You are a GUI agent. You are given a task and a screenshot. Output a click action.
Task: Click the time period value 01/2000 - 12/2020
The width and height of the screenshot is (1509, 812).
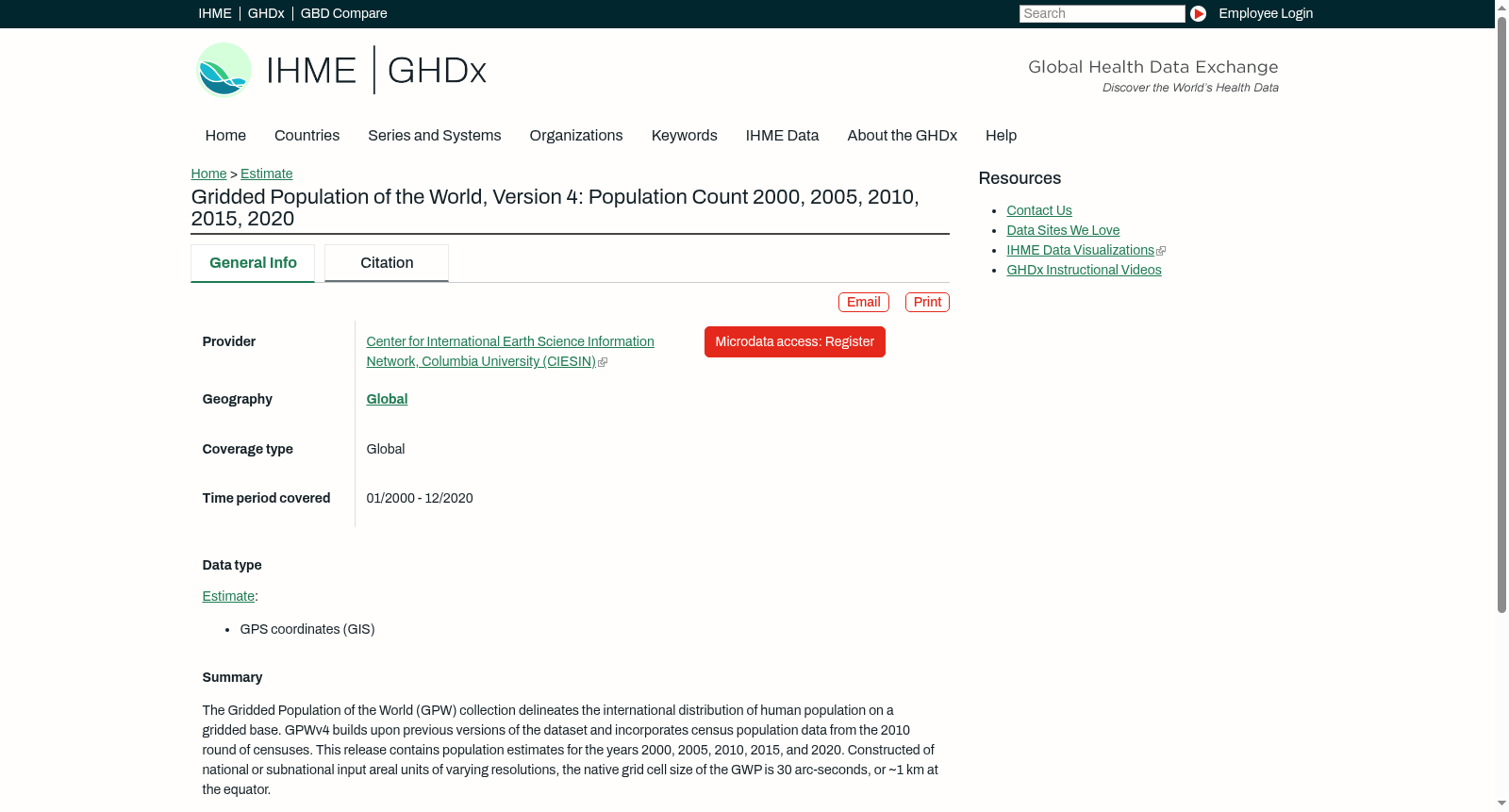click(420, 498)
